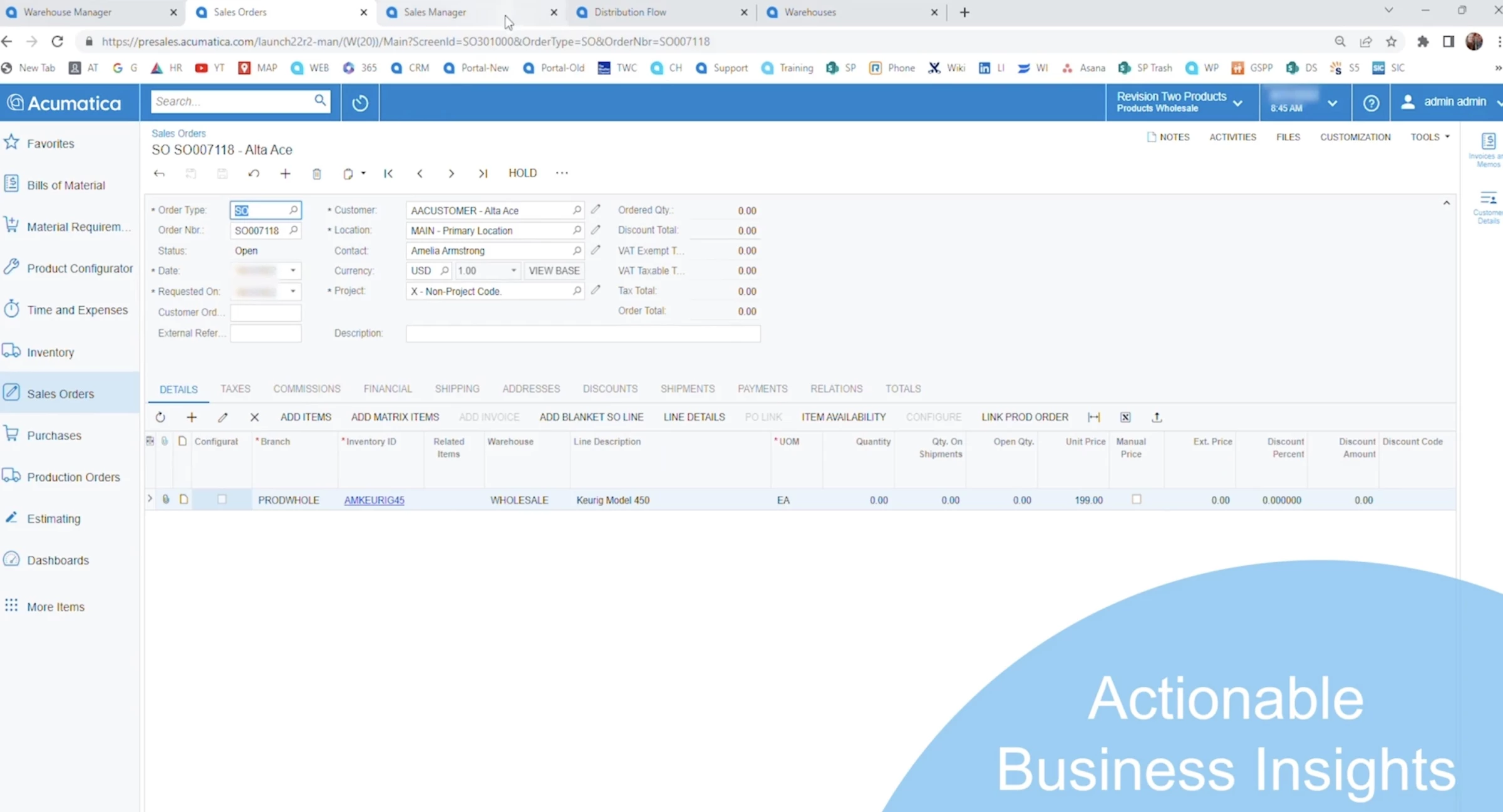Click the back arrow in order toolbar
This screenshot has height=812, width=1503.
click(x=159, y=173)
